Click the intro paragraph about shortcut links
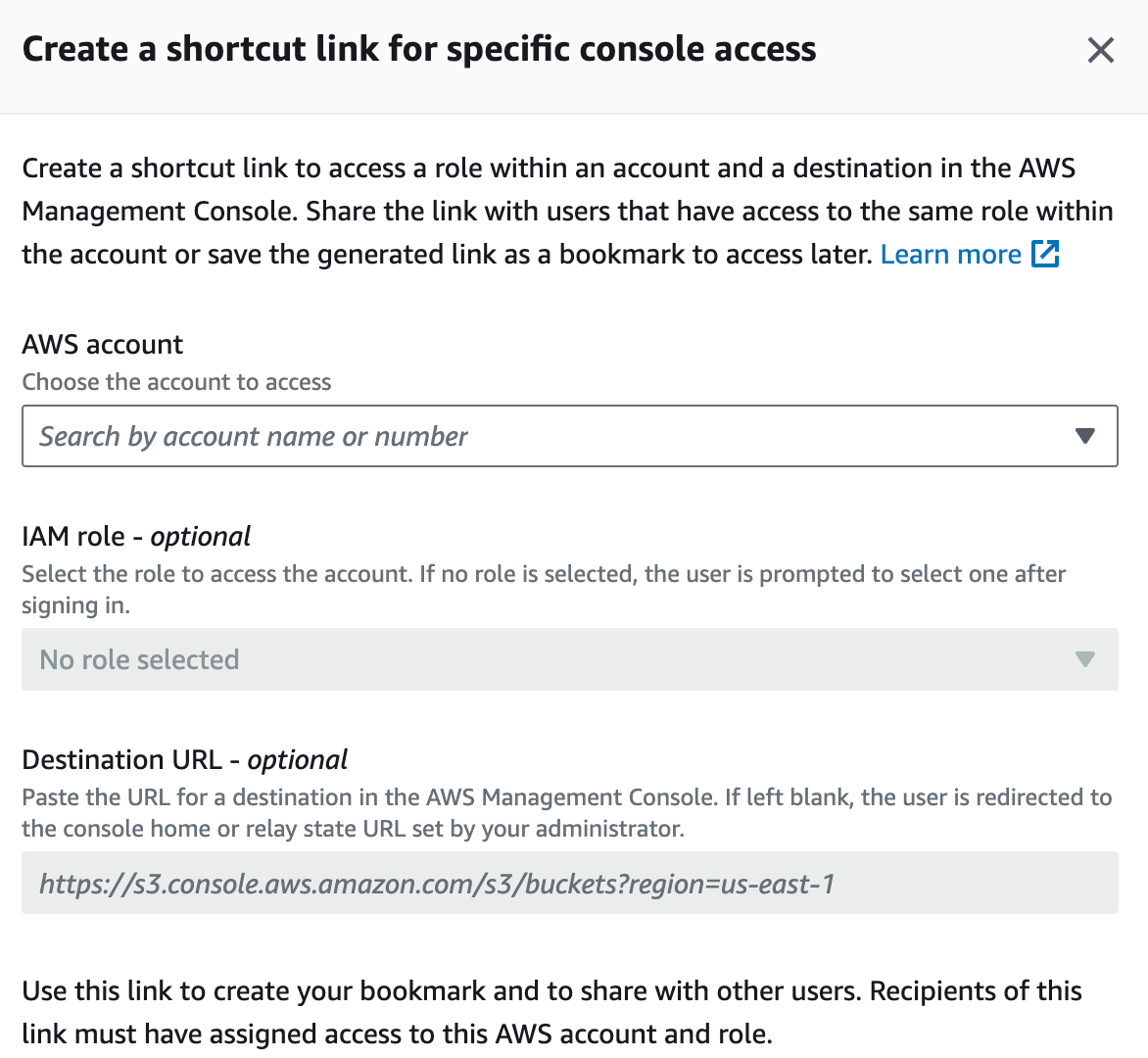Image resolution: width=1148 pixels, height=1058 pixels. 567,211
